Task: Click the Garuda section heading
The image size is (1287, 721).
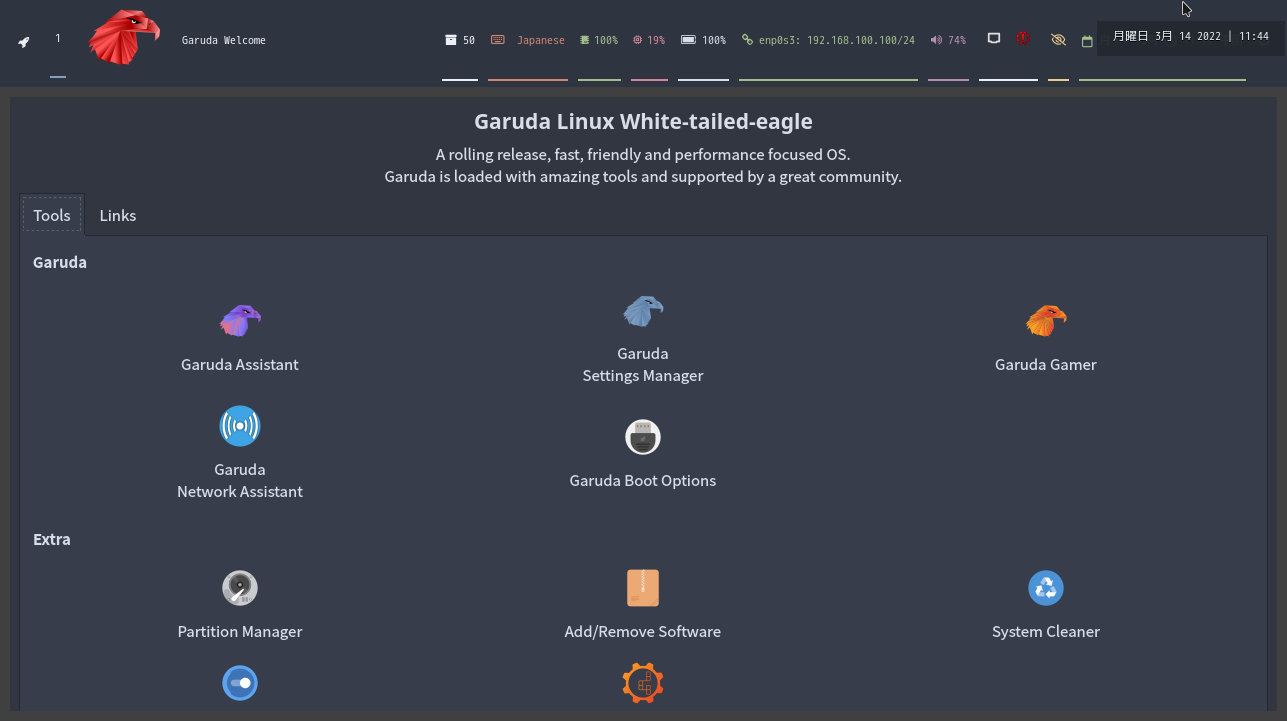Action: click(x=60, y=263)
